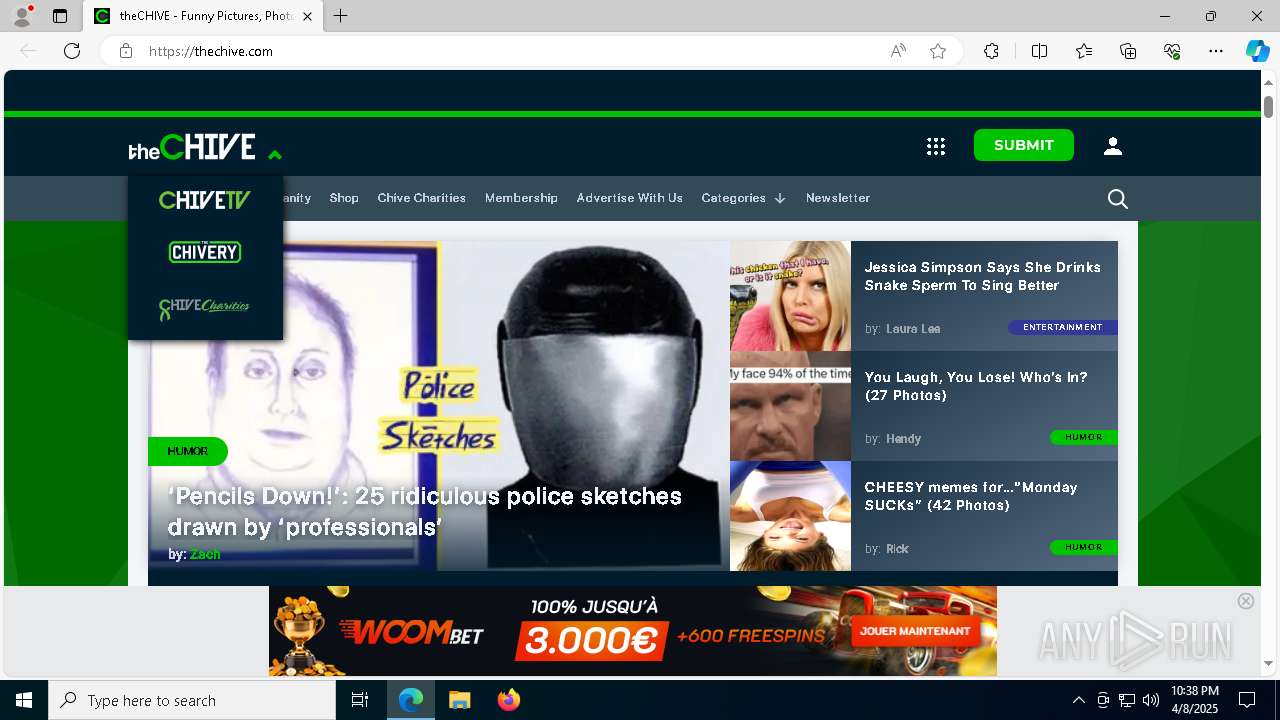Click the CHEESY memes article thumbnail
The image size is (1280, 720).
[790, 516]
